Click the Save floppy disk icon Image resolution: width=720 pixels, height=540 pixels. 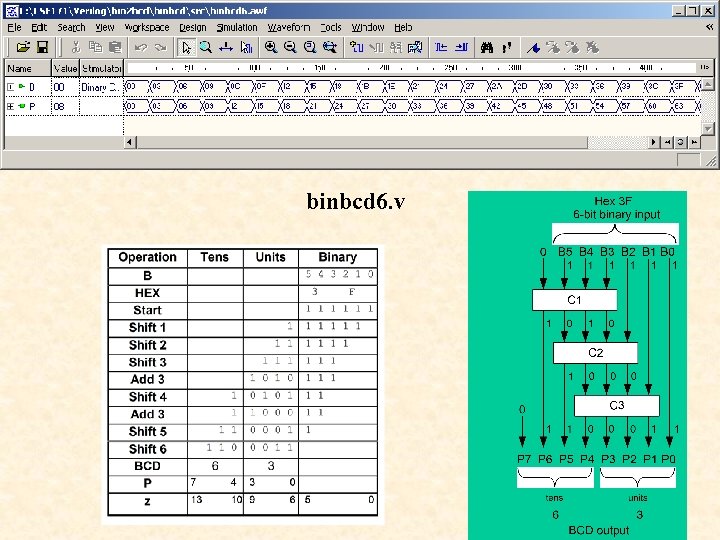point(43,47)
